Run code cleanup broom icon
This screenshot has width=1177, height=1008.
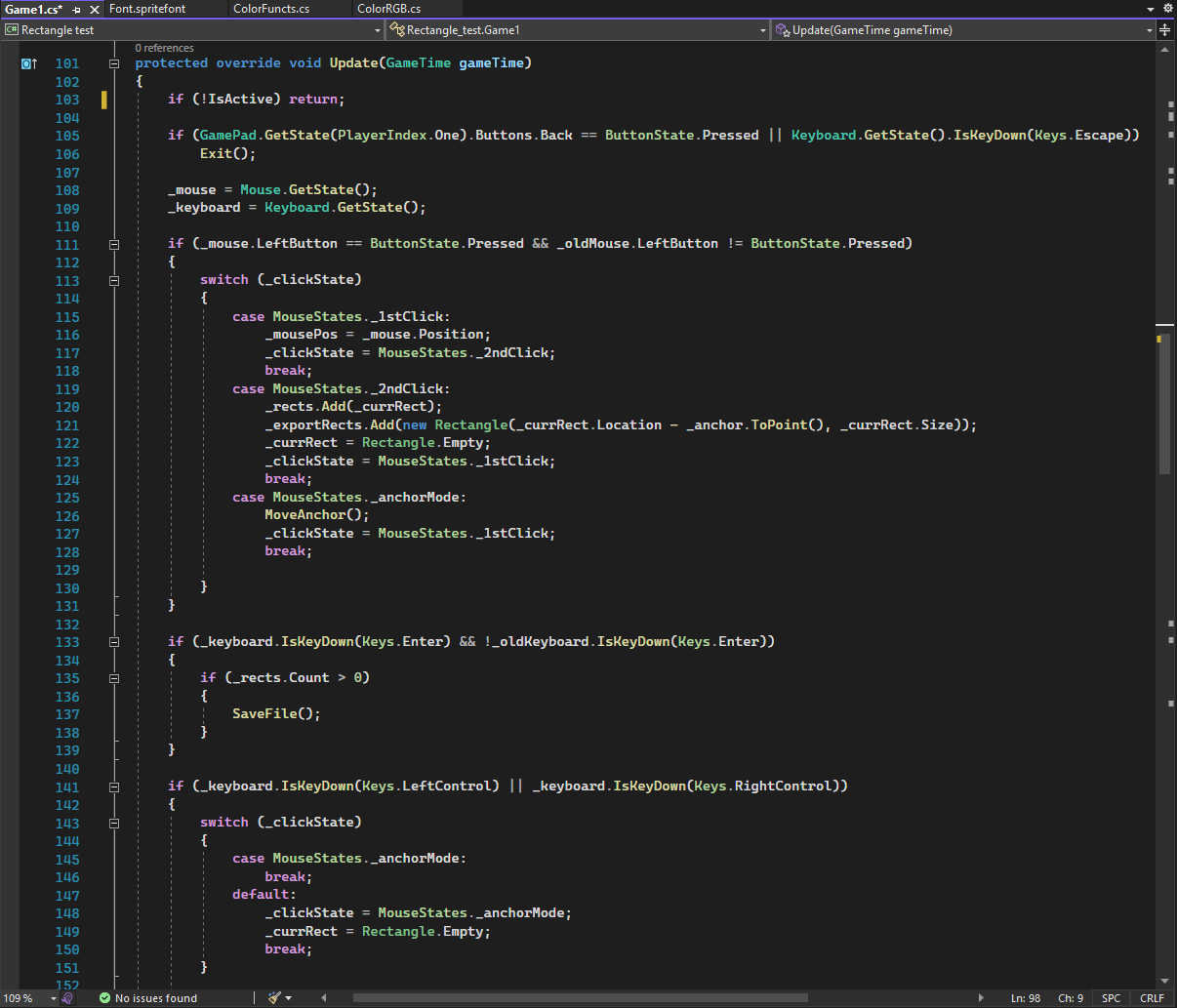[274, 998]
